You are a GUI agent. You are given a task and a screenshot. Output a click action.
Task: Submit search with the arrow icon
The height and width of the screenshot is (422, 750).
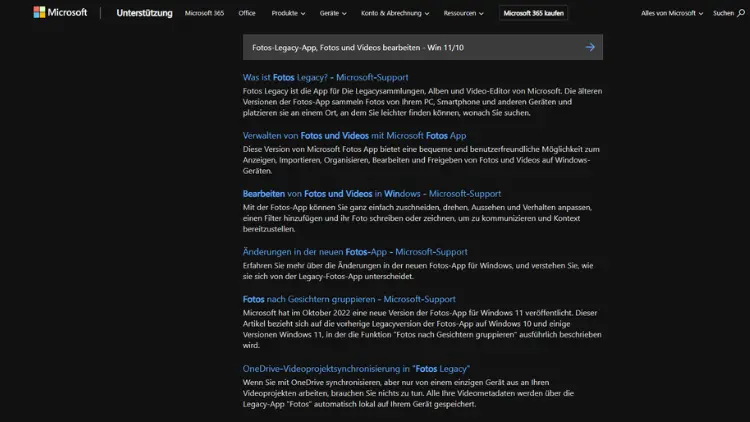click(x=590, y=47)
